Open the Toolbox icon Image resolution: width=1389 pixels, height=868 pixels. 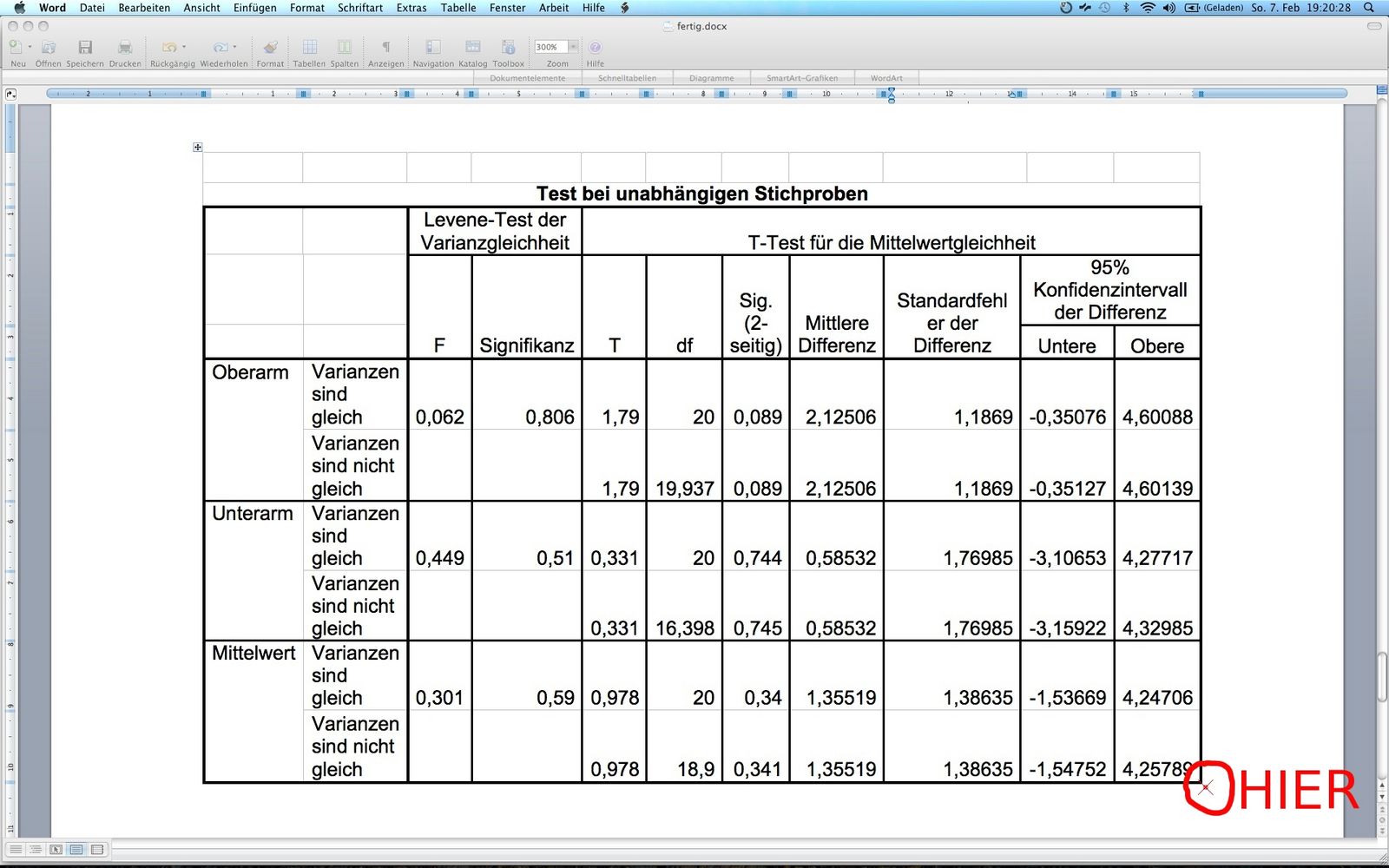[509, 48]
